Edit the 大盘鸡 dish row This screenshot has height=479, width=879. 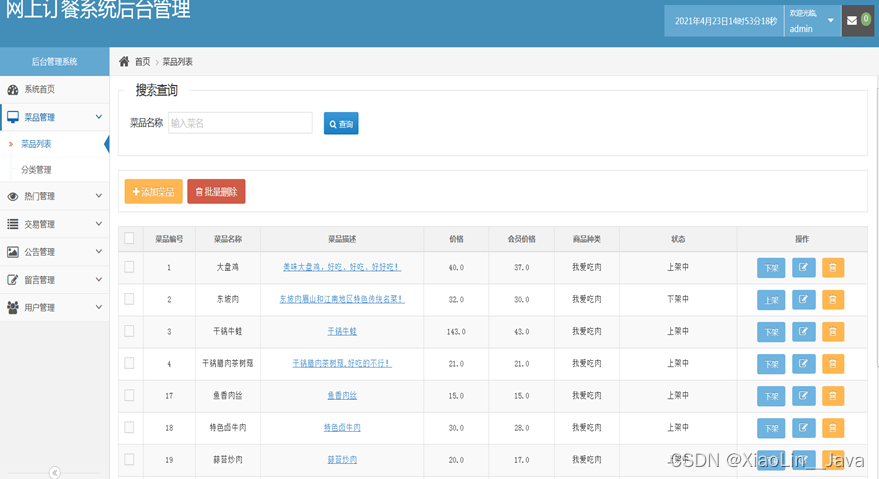click(803, 268)
